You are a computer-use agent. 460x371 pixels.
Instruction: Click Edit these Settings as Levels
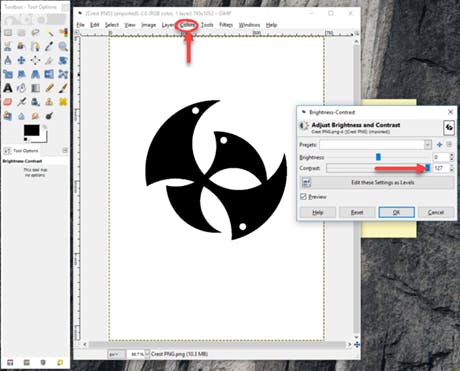click(x=378, y=182)
